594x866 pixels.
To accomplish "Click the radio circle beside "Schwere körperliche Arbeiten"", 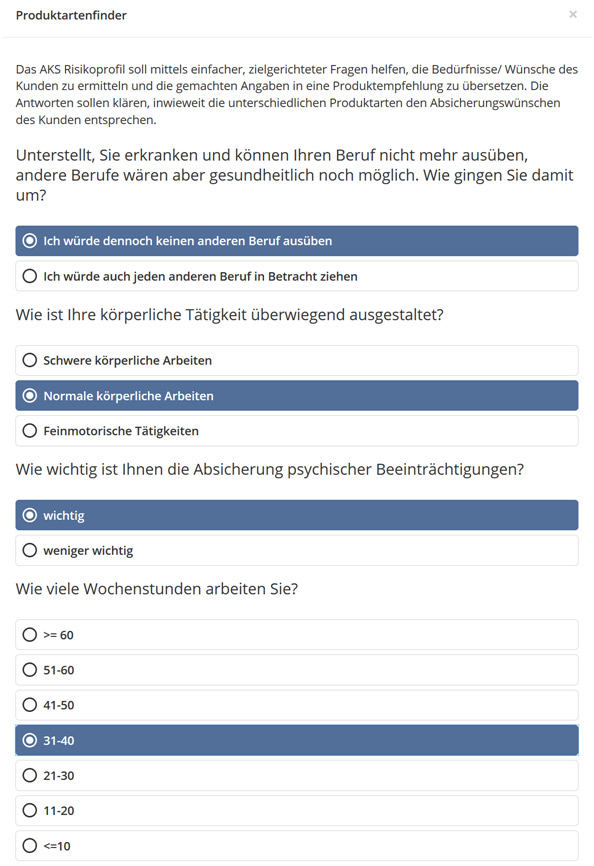I will click(30, 360).
